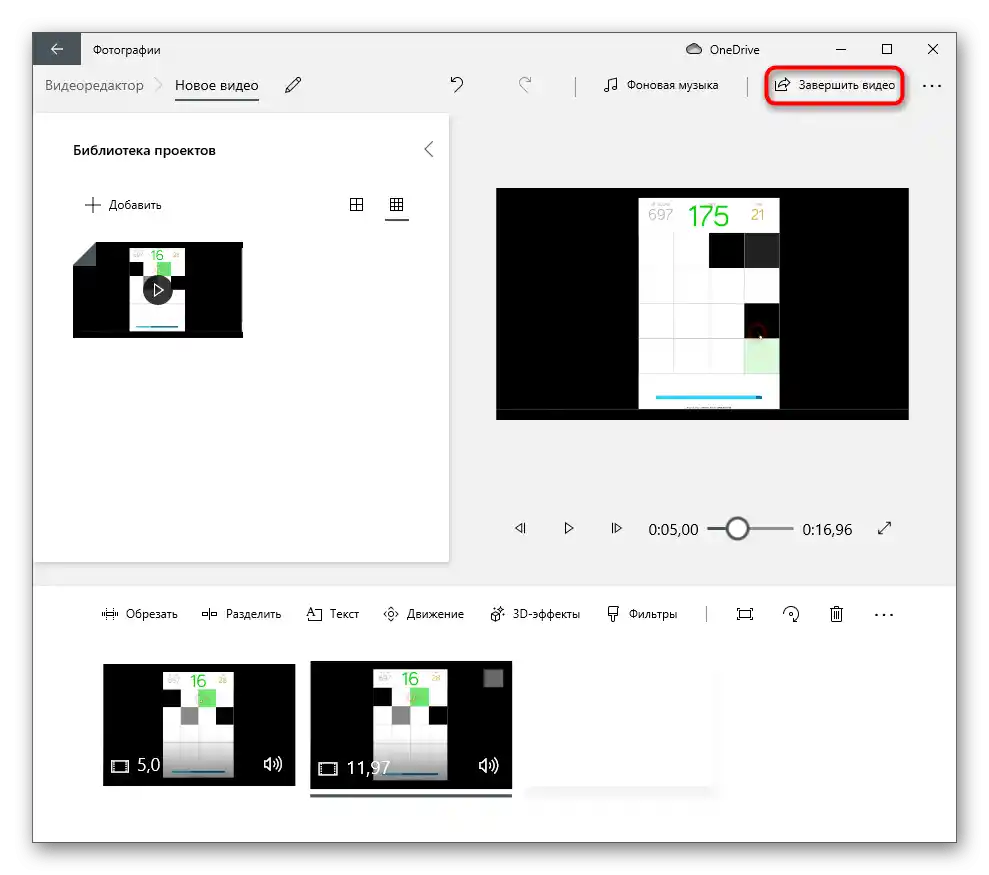Collapse the Библиотека проектов panel
989x875 pixels.
[429, 150]
